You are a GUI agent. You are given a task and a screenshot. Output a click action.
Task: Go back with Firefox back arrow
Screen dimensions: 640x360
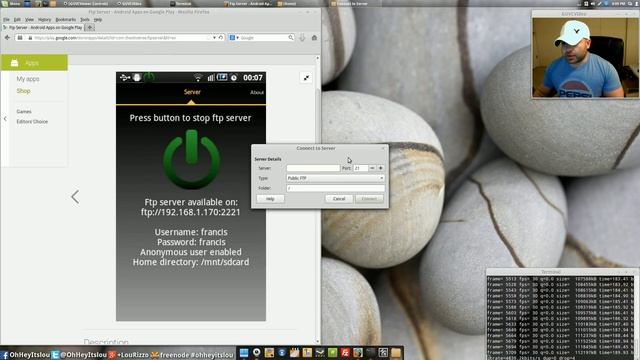[x=7, y=38]
